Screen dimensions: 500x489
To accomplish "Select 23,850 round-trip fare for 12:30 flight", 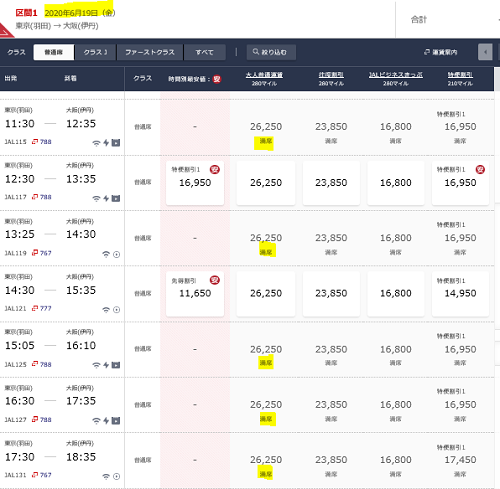I will tap(331, 183).
